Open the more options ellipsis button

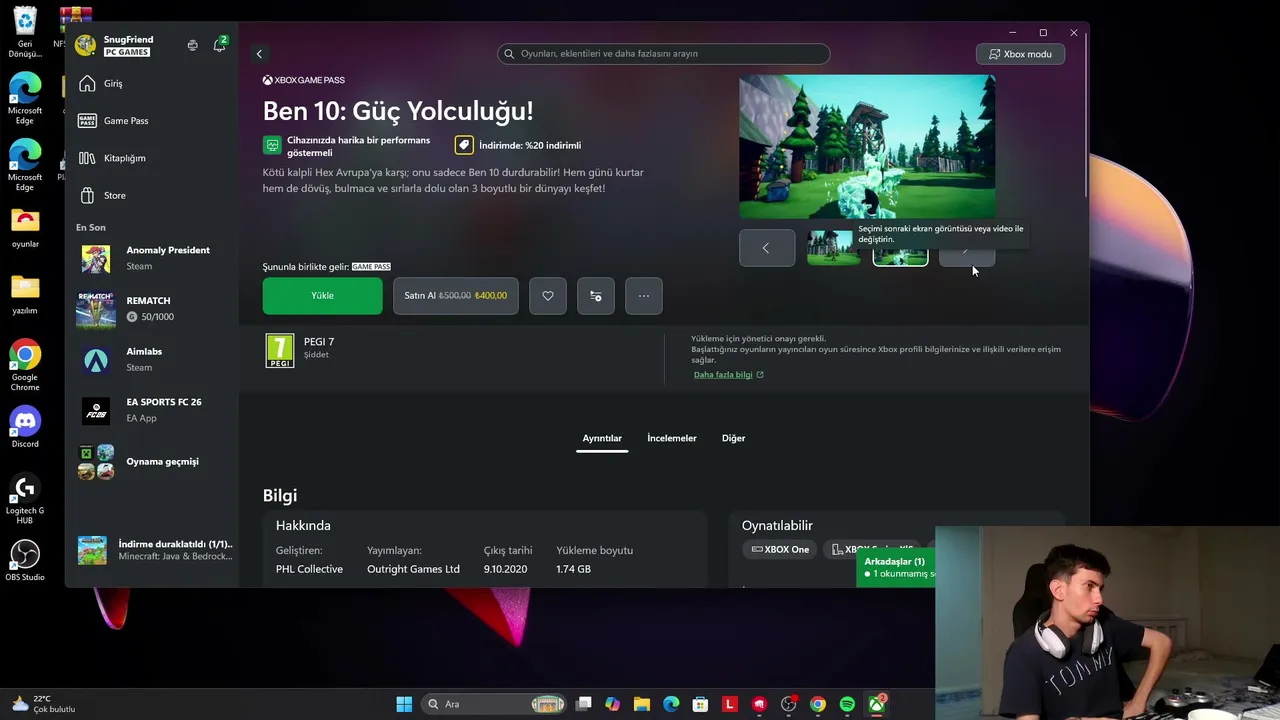644,296
